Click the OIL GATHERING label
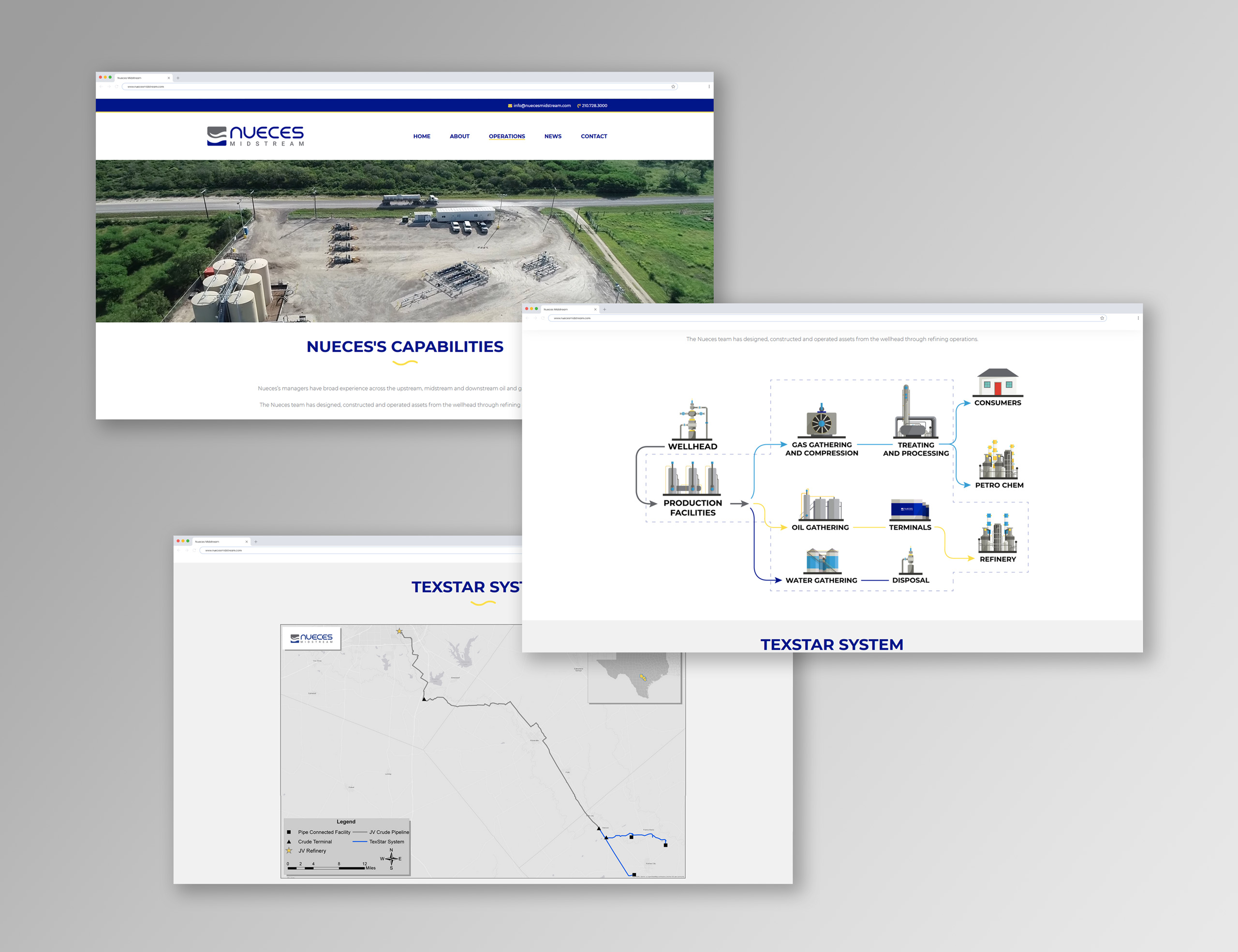 (820, 527)
